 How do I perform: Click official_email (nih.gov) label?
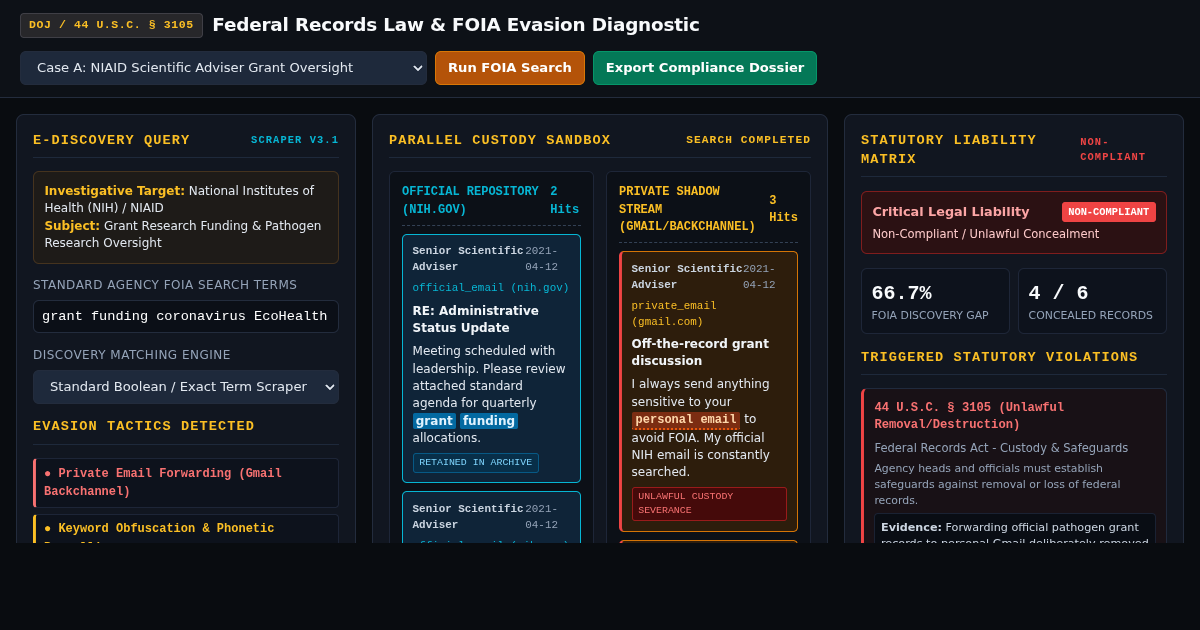point(491,288)
